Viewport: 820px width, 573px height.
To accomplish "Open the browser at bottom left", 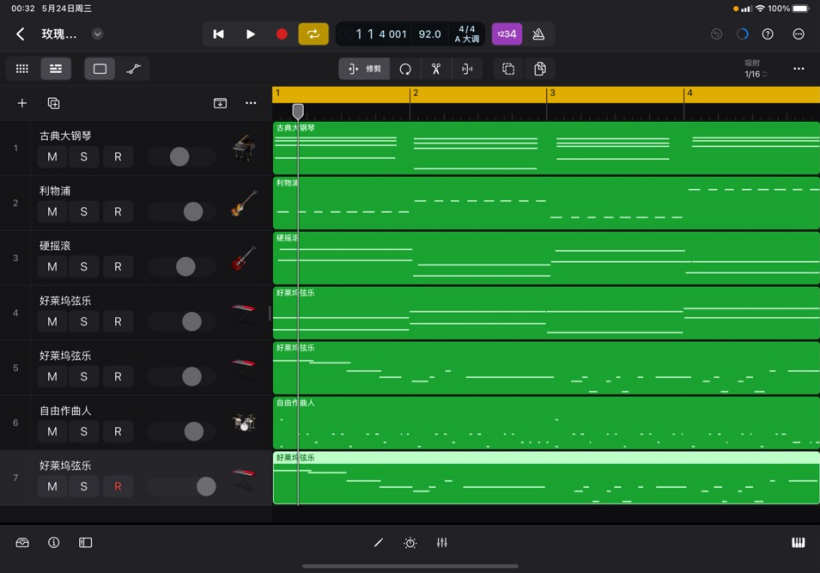I will [x=22, y=543].
